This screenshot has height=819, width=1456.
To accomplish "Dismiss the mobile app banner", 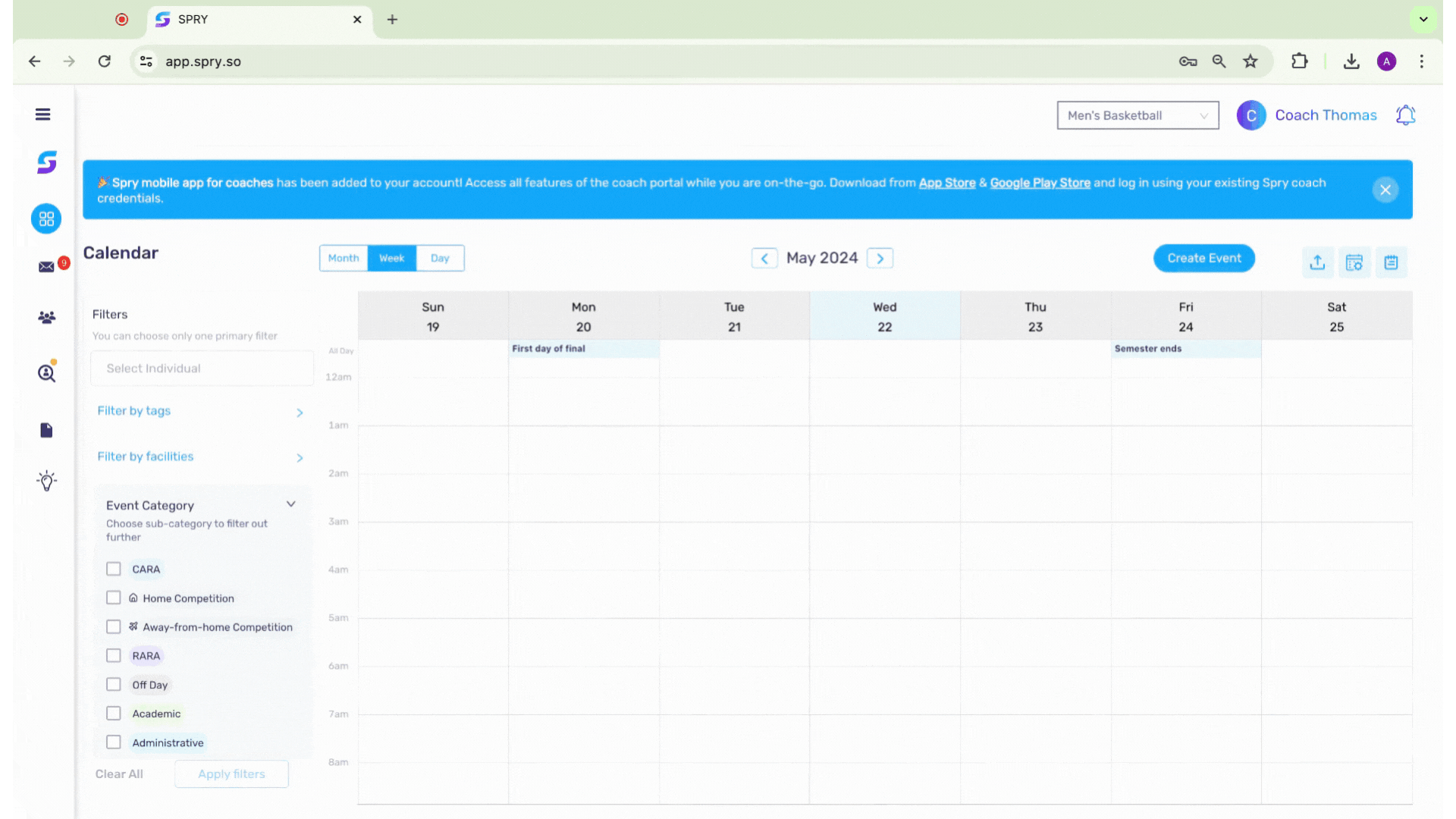I will [1385, 190].
